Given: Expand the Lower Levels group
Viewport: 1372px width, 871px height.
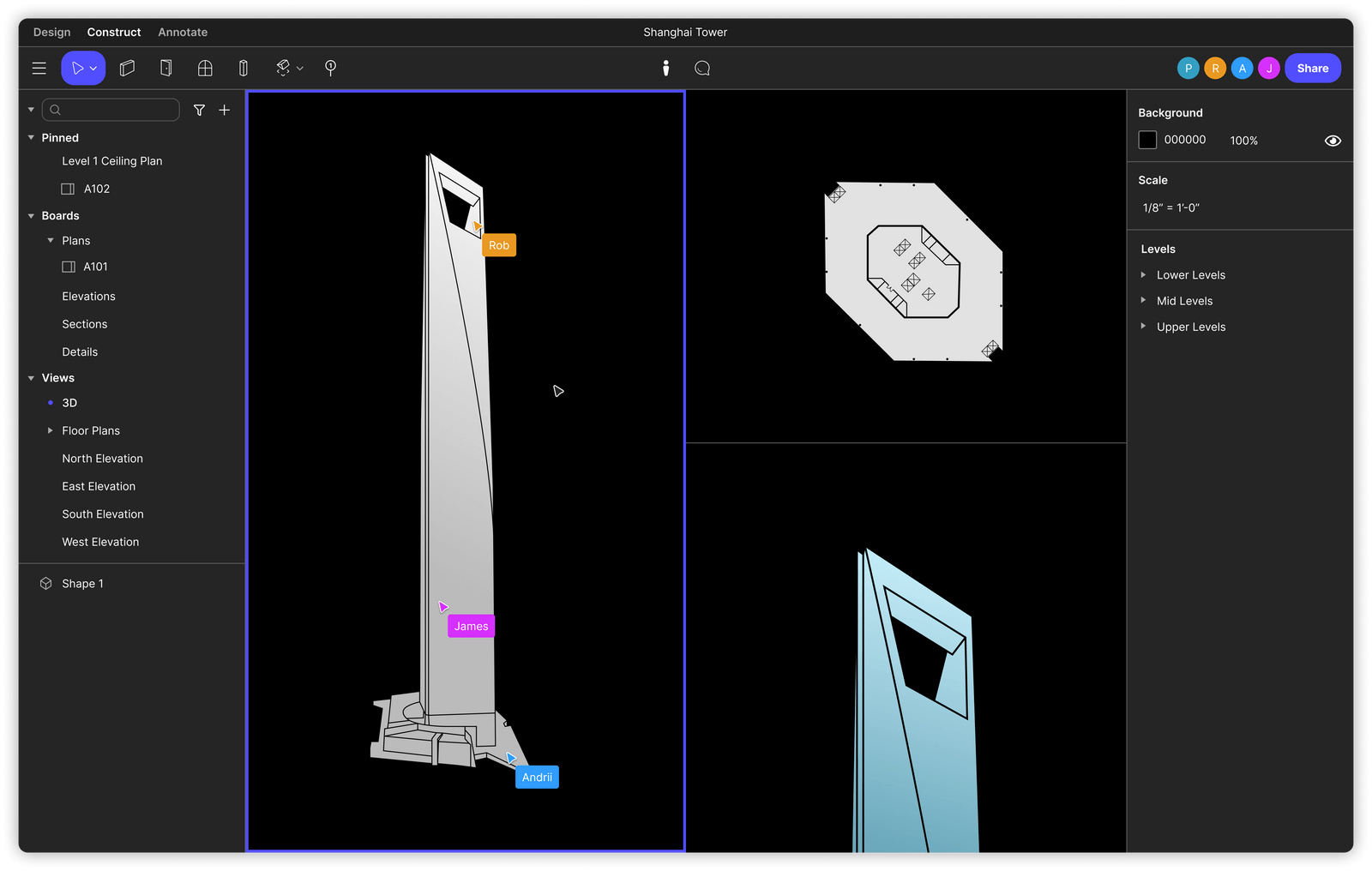Looking at the screenshot, I should tap(1143, 275).
